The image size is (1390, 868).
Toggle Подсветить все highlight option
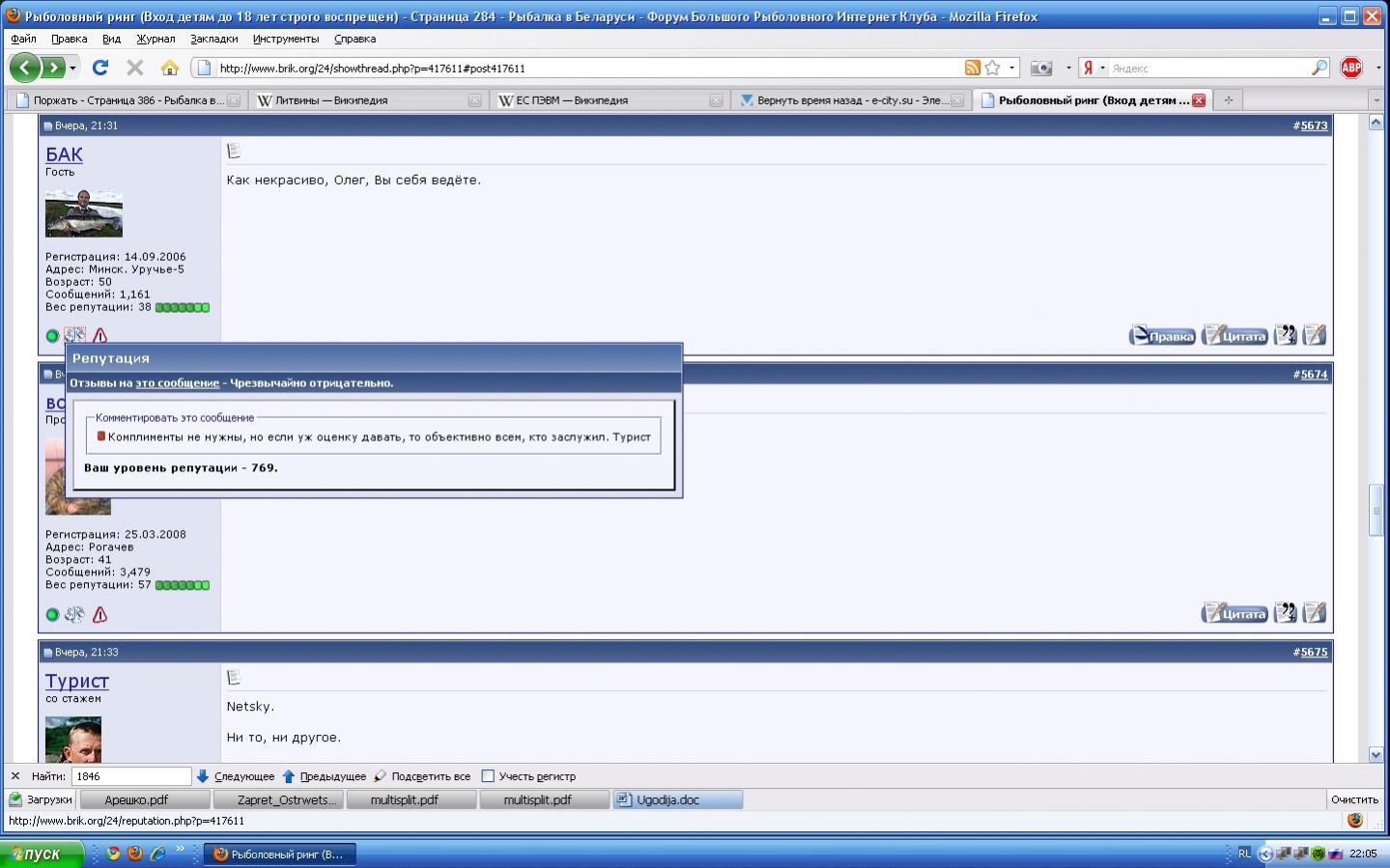point(422,776)
